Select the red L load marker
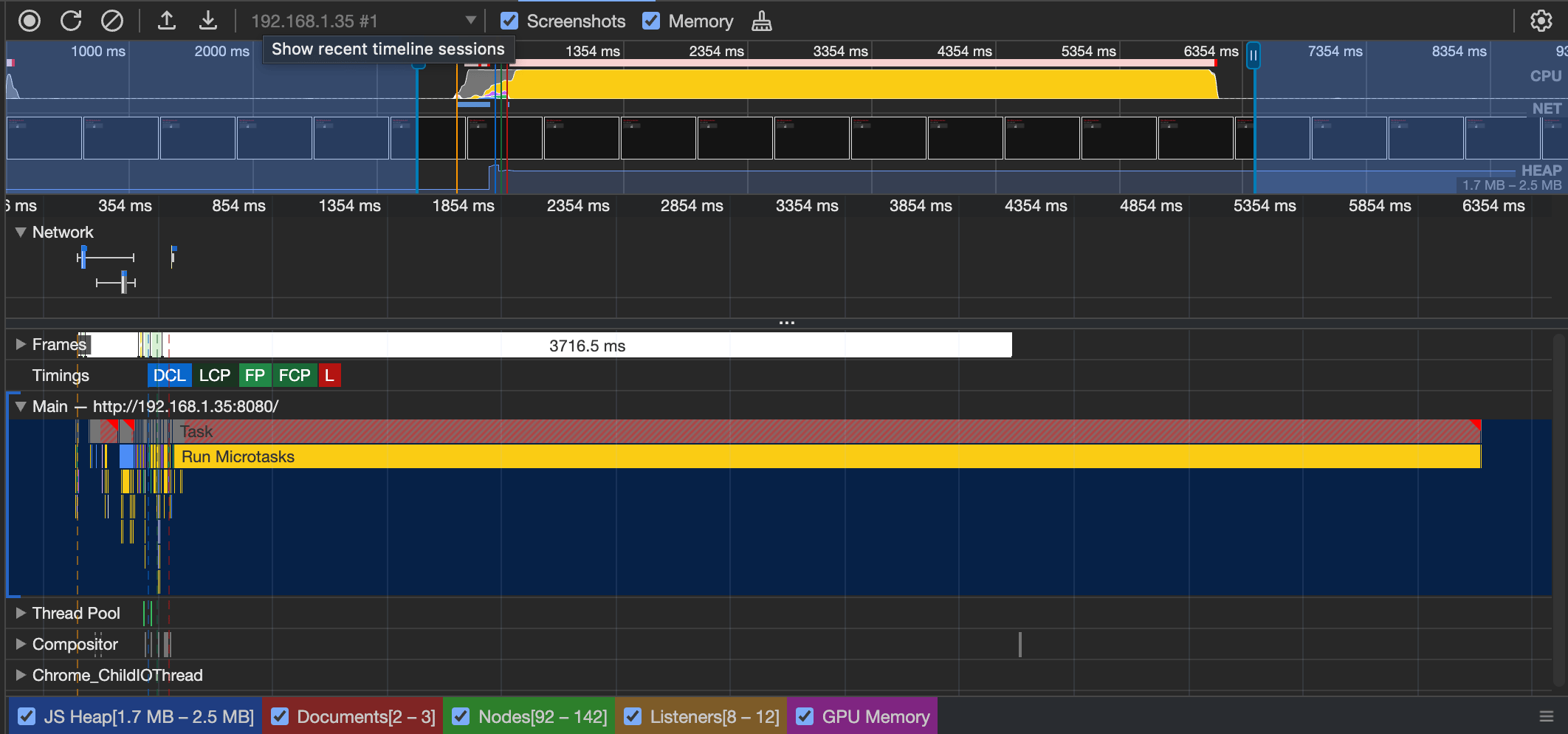The height and width of the screenshot is (734, 1568). click(x=329, y=375)
